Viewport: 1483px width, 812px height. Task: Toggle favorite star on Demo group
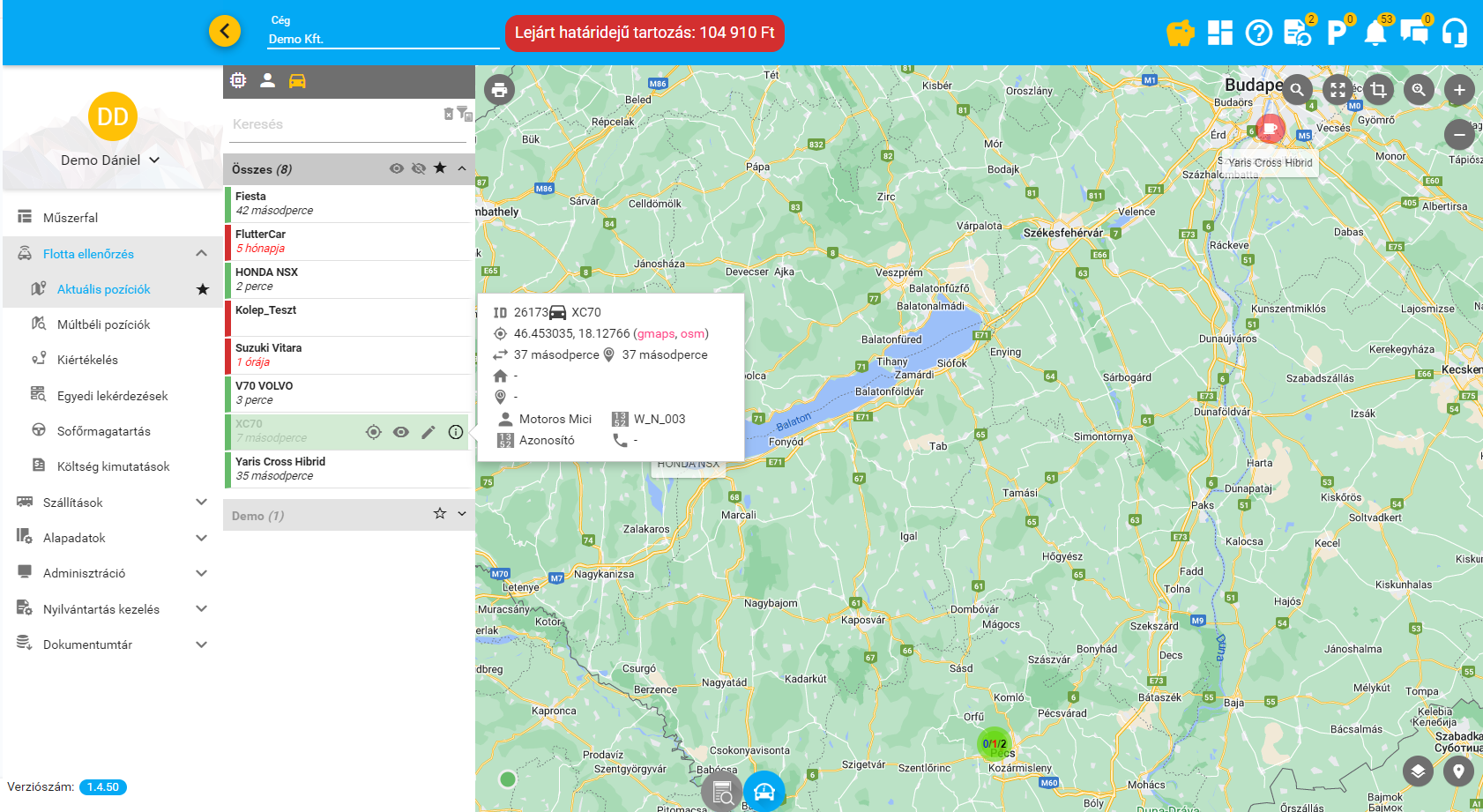point(440,514)
